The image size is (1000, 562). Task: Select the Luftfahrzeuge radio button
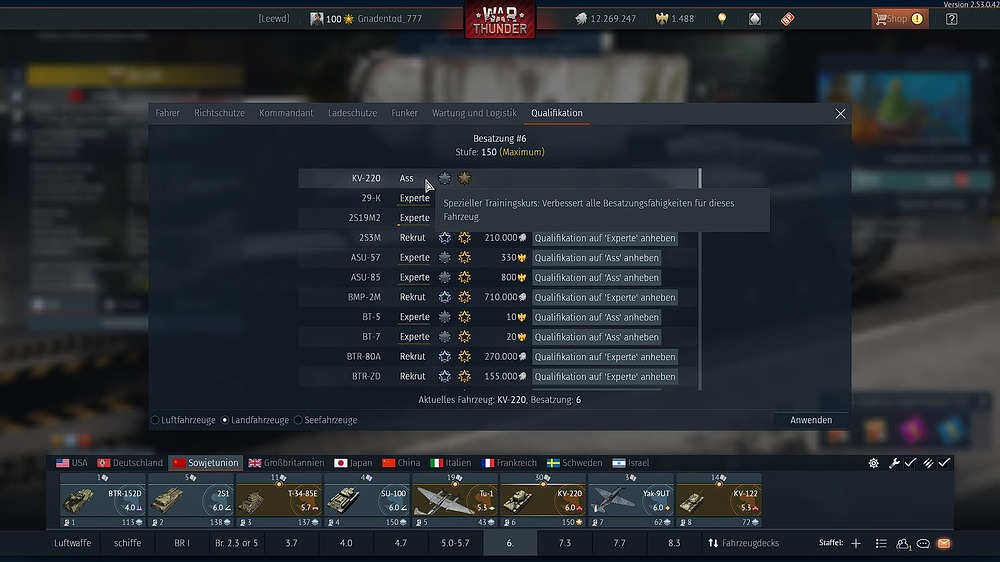click(155, 420)
